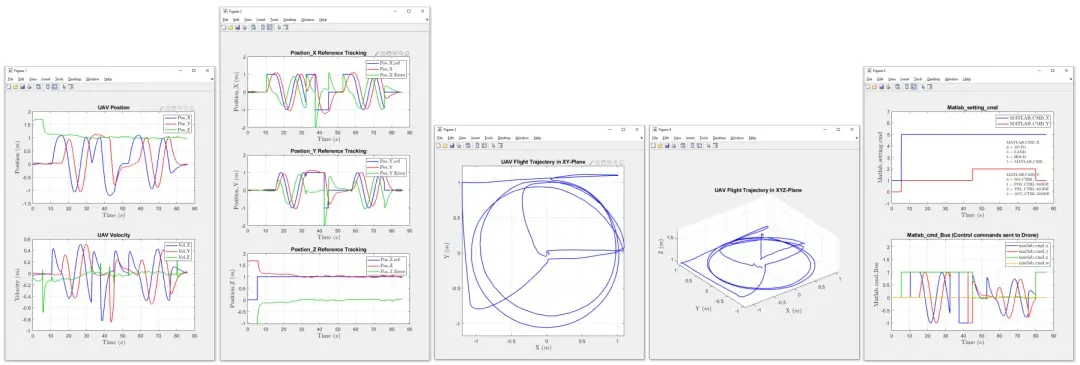Open the Window menu in Figure 4
This screenshot has height=365, width=1080.
coord(738,138)
